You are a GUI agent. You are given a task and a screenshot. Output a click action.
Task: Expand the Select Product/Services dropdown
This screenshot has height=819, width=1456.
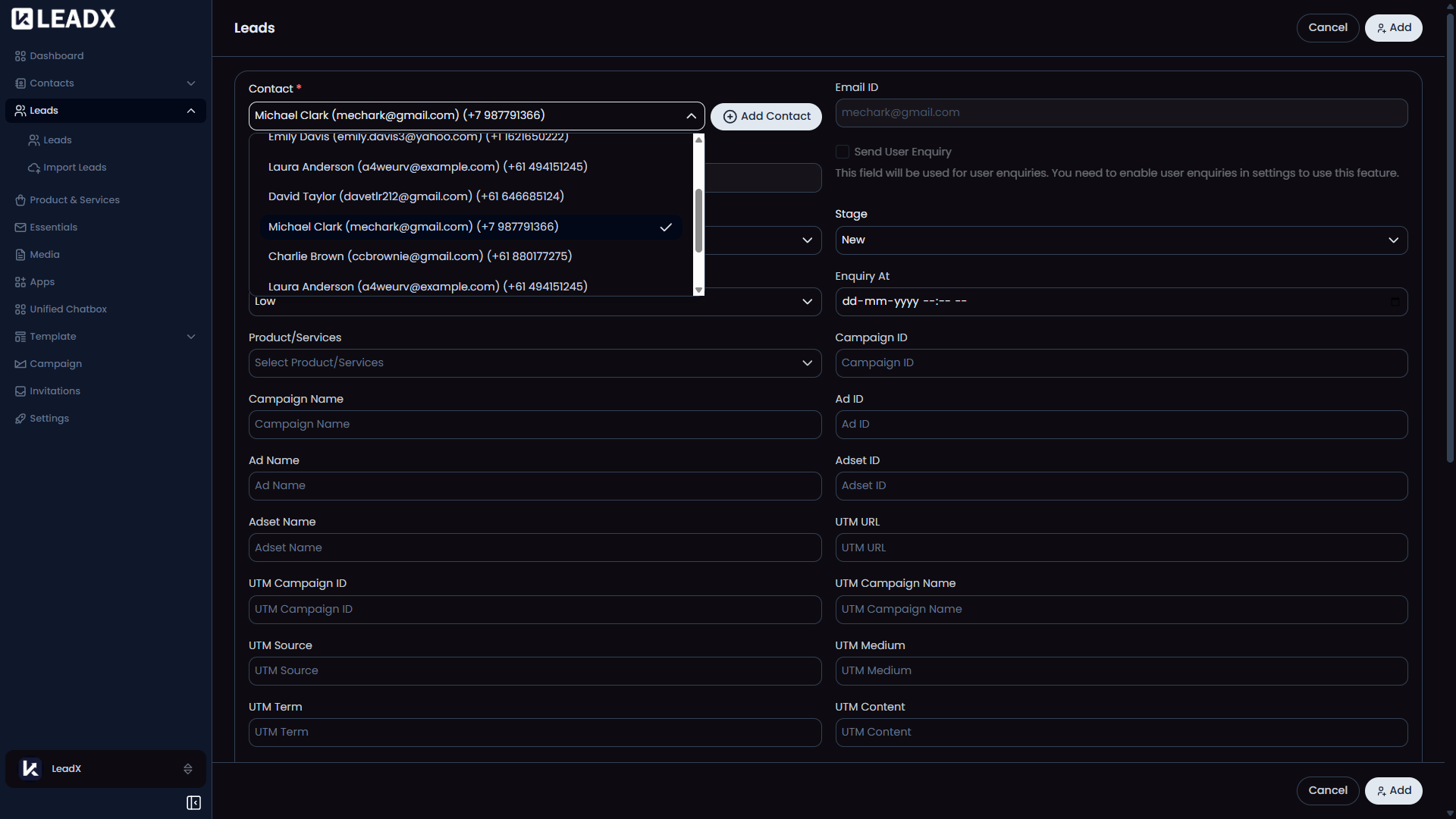535,363
